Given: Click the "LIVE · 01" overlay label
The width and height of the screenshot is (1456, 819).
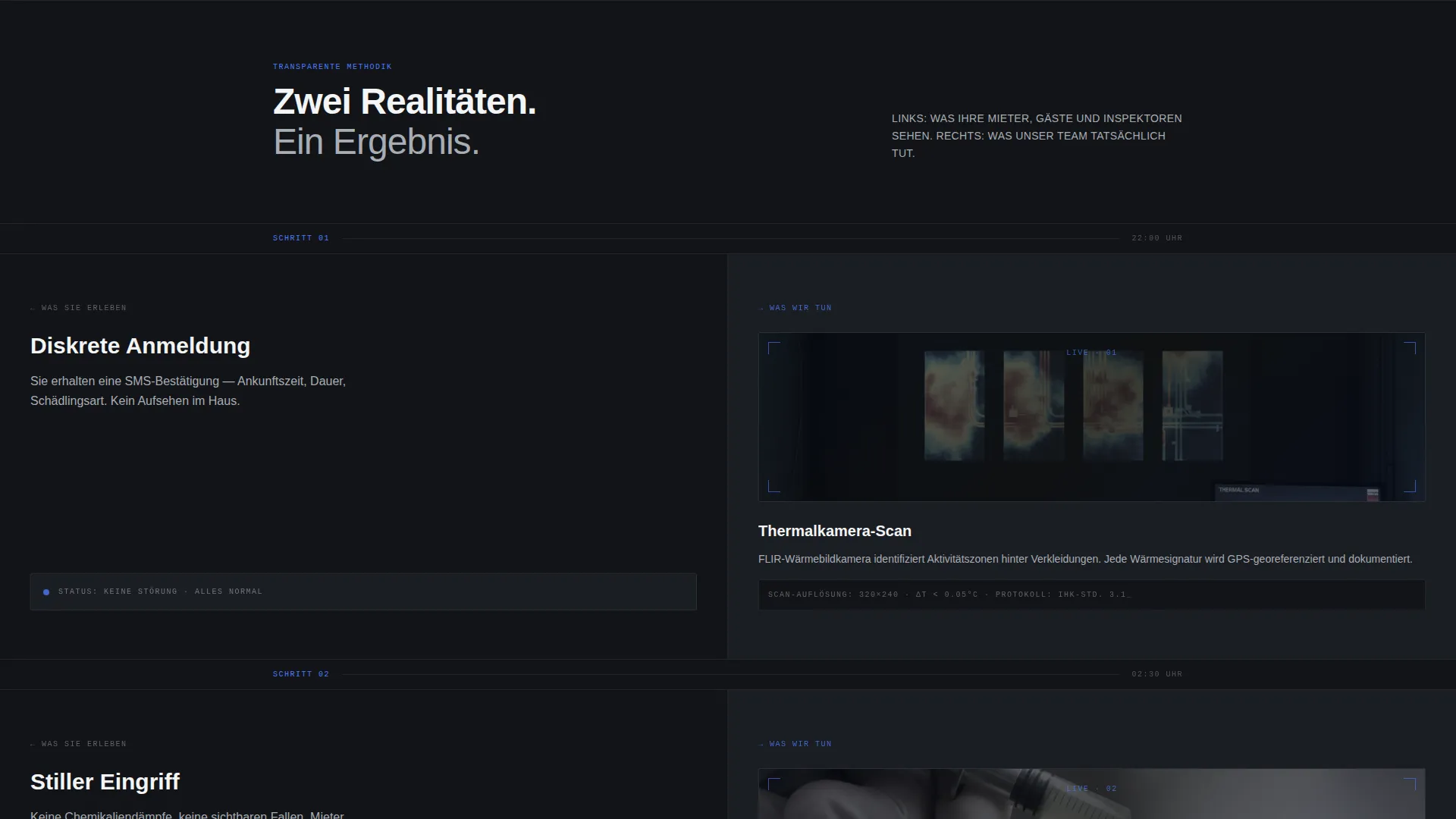Looking at the screenshot, I should click(1091, 353).
